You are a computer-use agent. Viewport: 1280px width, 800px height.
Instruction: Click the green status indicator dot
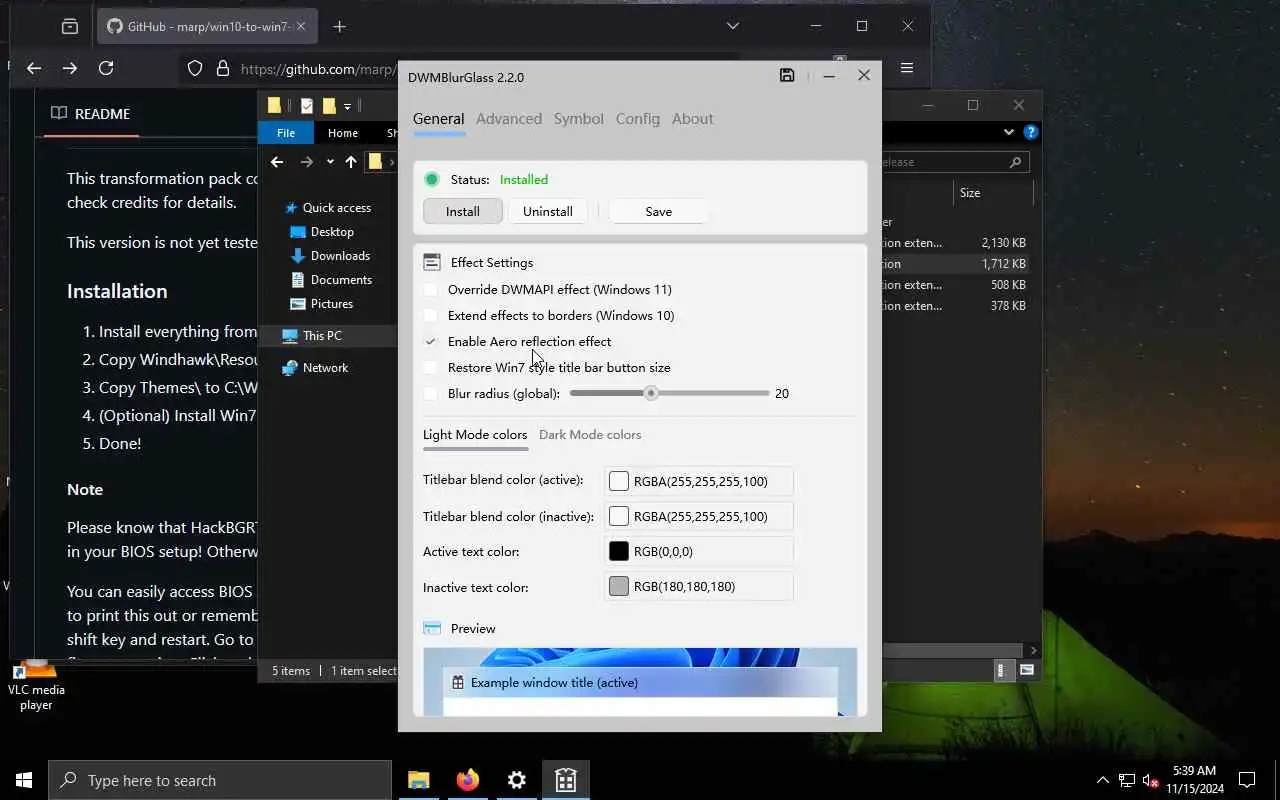pos(432,179)
